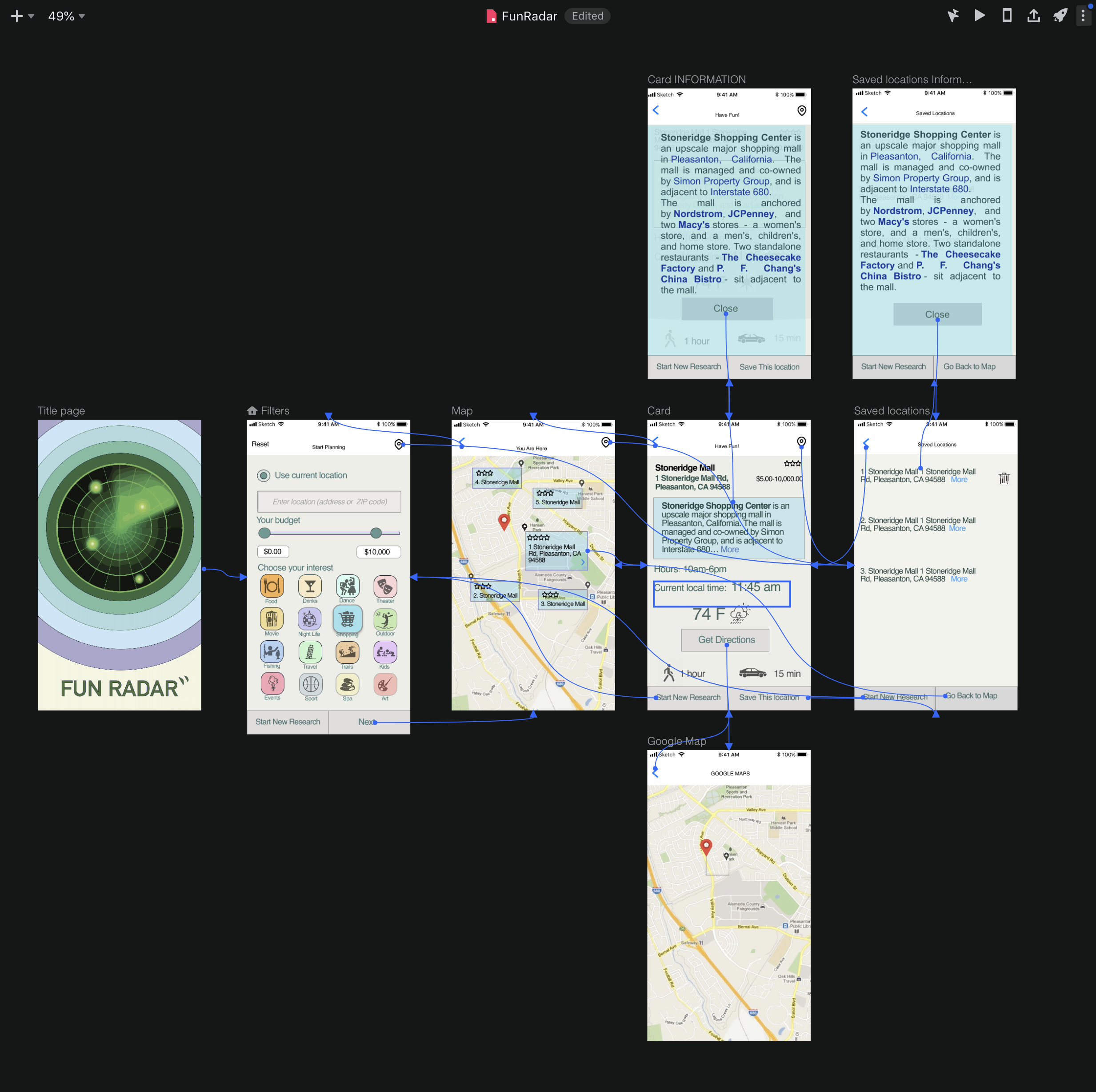1096x1092 pixels.
Task: Select the Saved locations artboard label
Action: [892, 410]
